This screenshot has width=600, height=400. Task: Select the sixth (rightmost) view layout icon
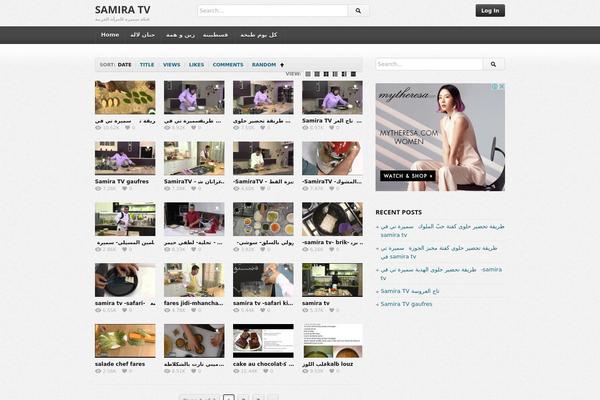[353, 74]
